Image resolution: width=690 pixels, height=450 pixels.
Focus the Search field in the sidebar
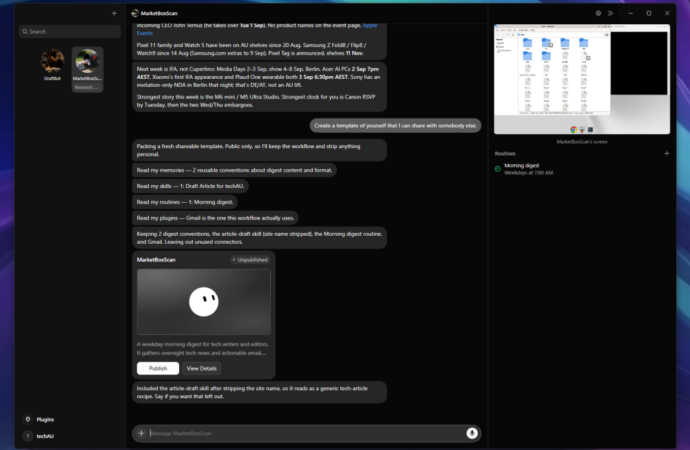(x=70, y=32)
